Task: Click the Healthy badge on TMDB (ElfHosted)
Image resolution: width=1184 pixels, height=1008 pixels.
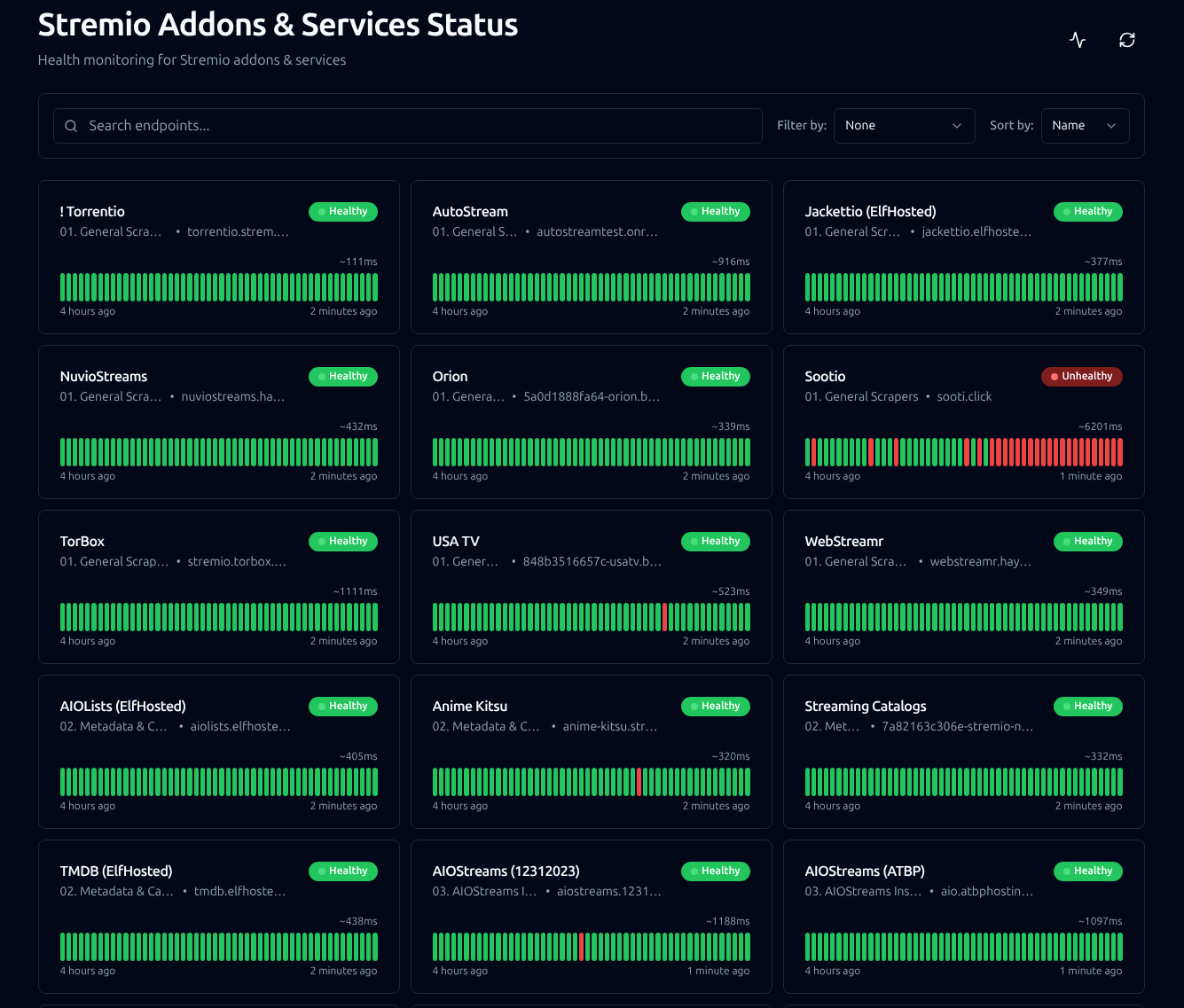Action: (x=343, y=871)
